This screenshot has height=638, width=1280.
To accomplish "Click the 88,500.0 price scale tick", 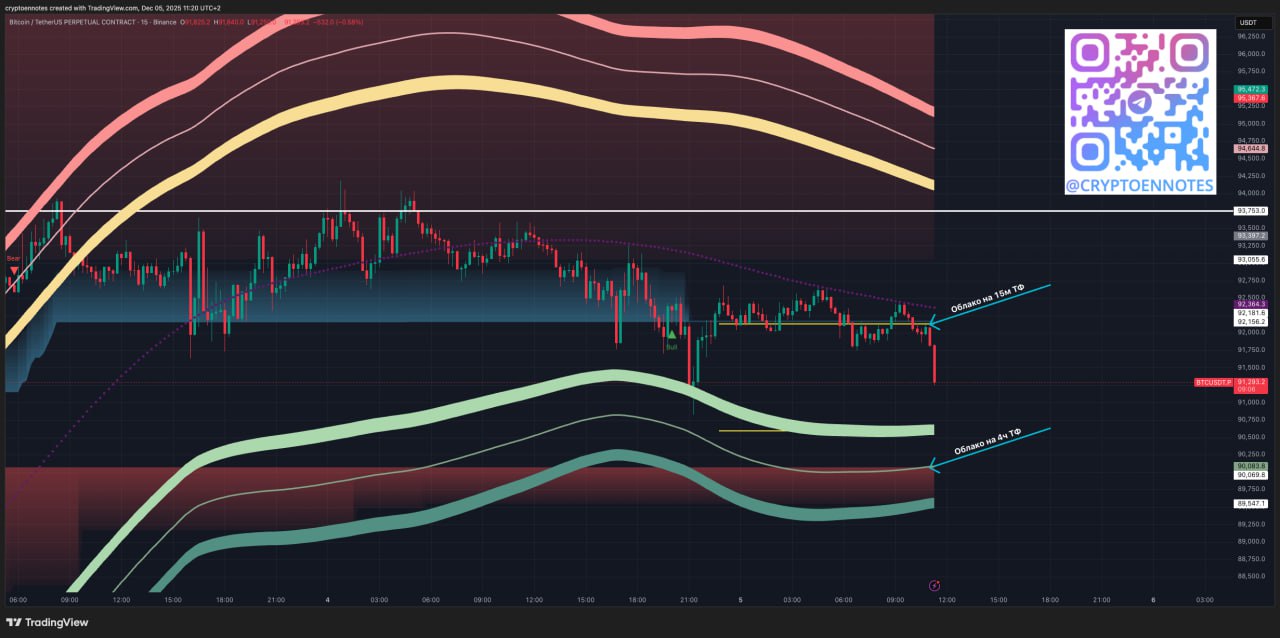I will click(1251, 576).
